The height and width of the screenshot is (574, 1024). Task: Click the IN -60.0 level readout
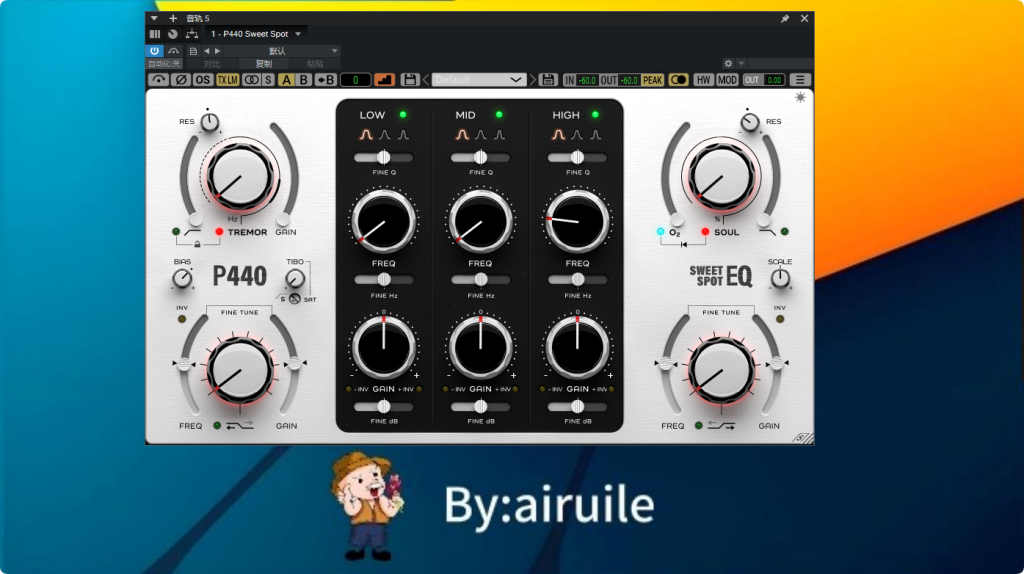coord(587,80)
